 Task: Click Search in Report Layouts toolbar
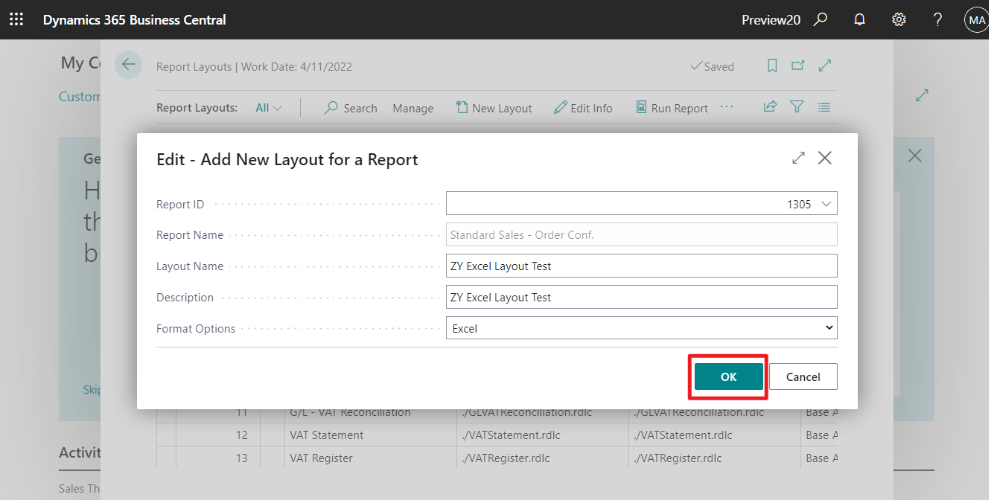(351, 108)
